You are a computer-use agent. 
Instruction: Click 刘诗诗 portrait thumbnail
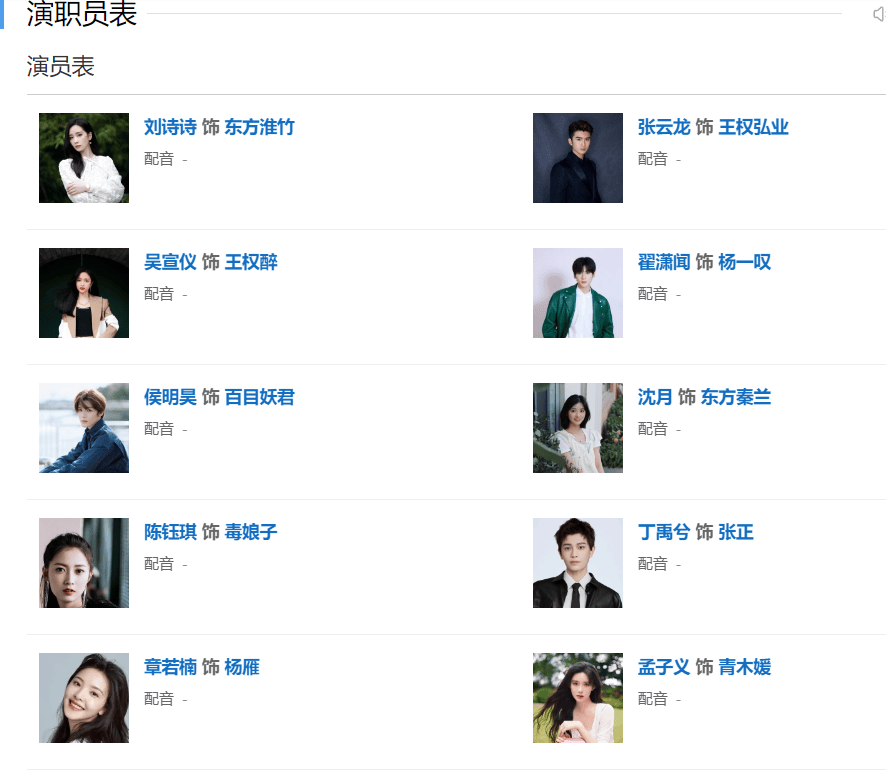84,158
